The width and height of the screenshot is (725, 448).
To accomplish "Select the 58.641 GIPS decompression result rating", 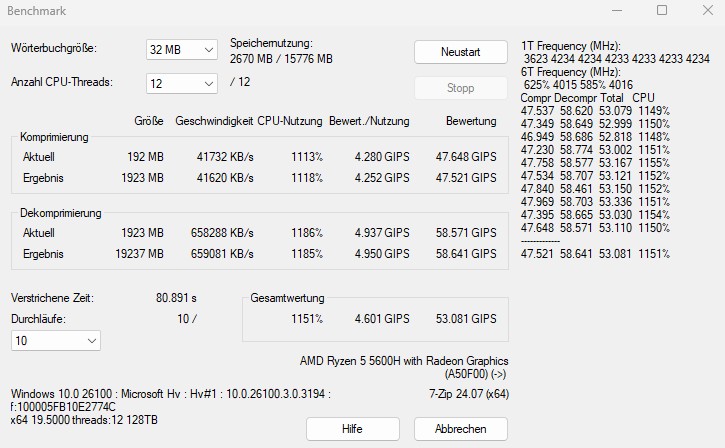I will 466,254.
